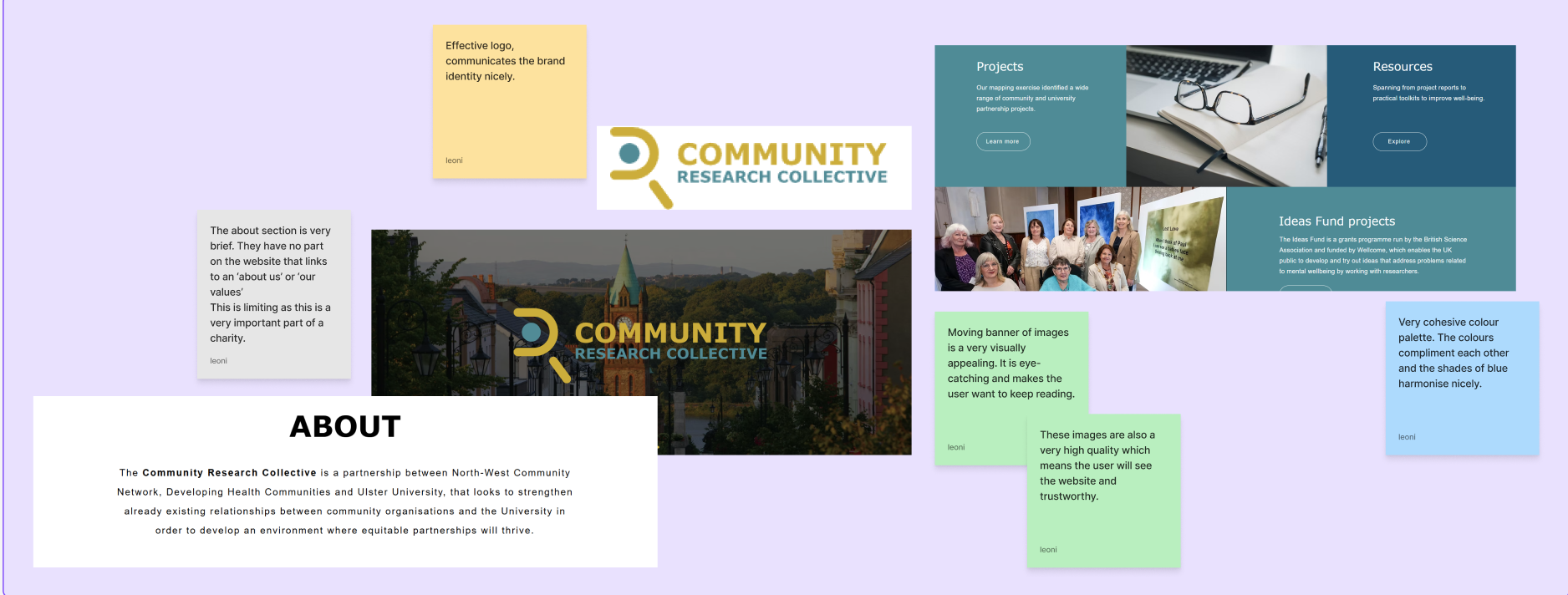Select the blue "Very cohesive colour palette" sticky

1461,378
